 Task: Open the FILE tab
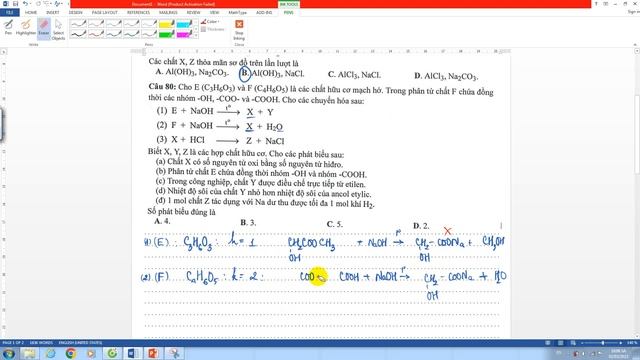(x=10, y=13)
